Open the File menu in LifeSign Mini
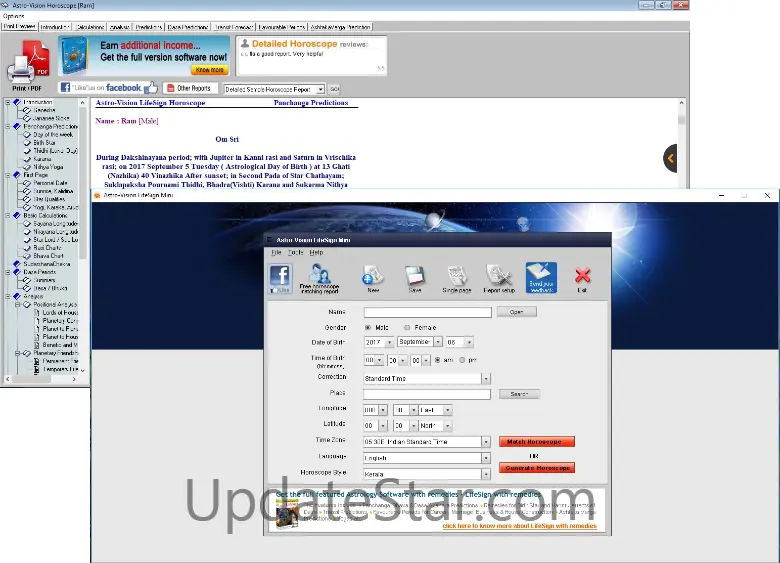Image resolution: width=780 pixels, height=563 pixels. 276,253
